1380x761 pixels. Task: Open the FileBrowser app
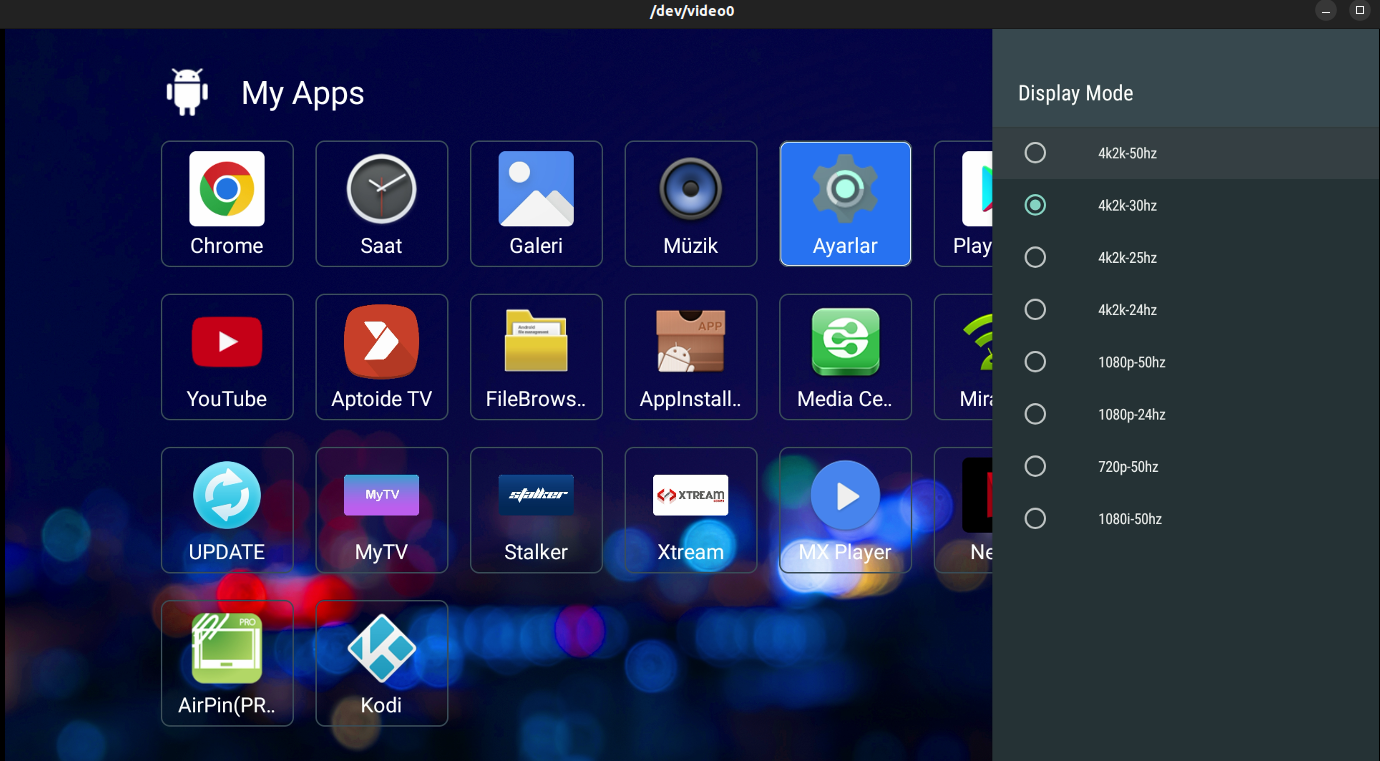click(x=536, y=357)
